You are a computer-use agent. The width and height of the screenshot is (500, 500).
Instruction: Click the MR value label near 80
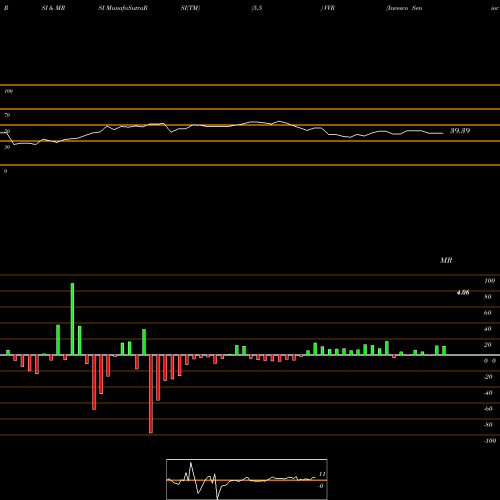pos(463,293)
